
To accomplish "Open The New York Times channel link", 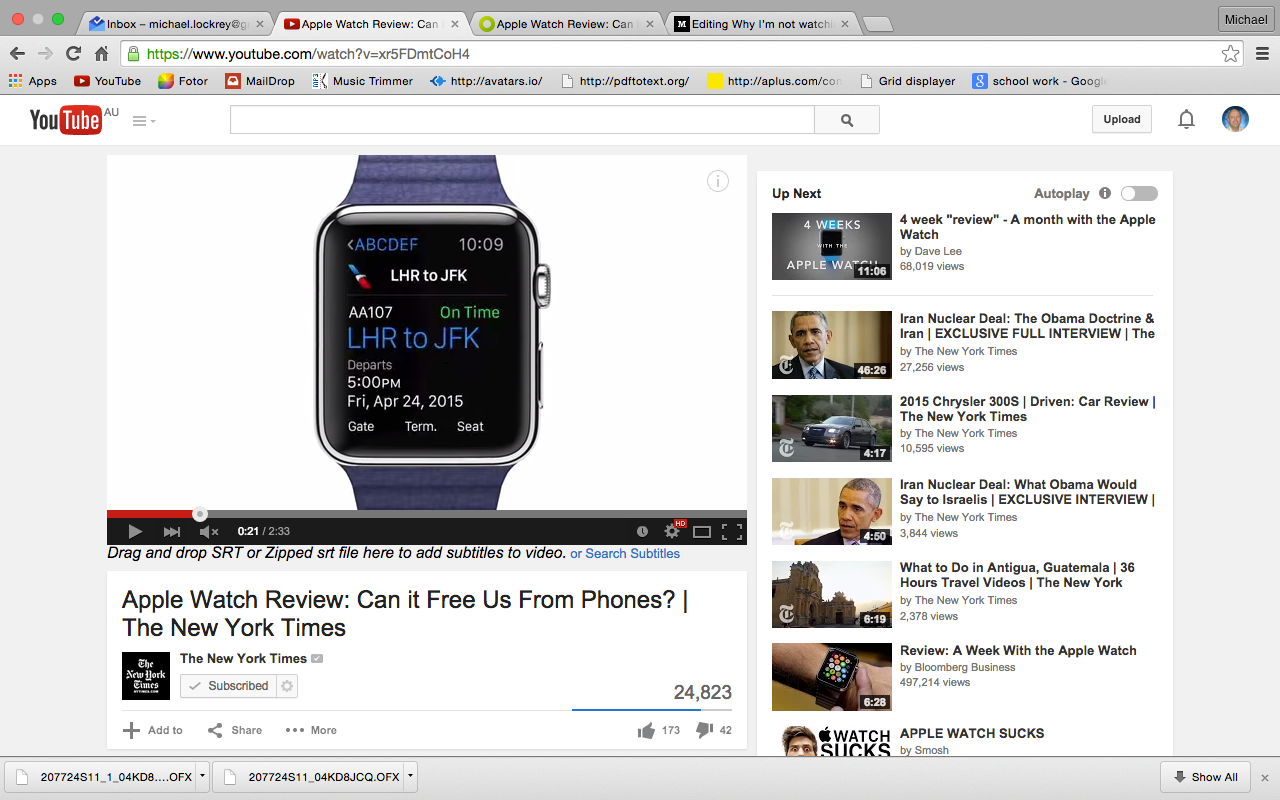I will 243,658.
